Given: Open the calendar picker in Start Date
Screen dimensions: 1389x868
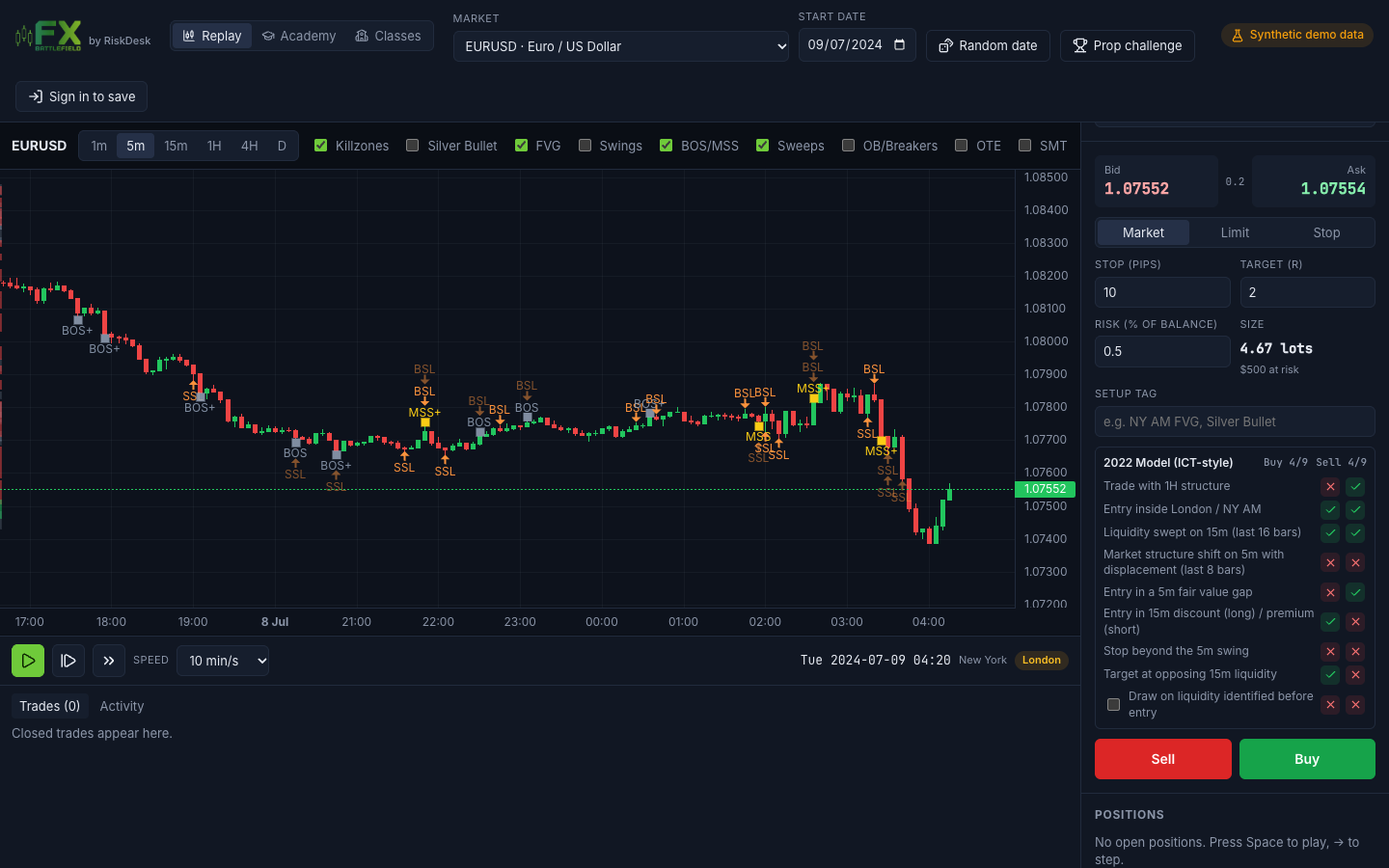Looking at the screenshot, I should (x=899, y=45).
